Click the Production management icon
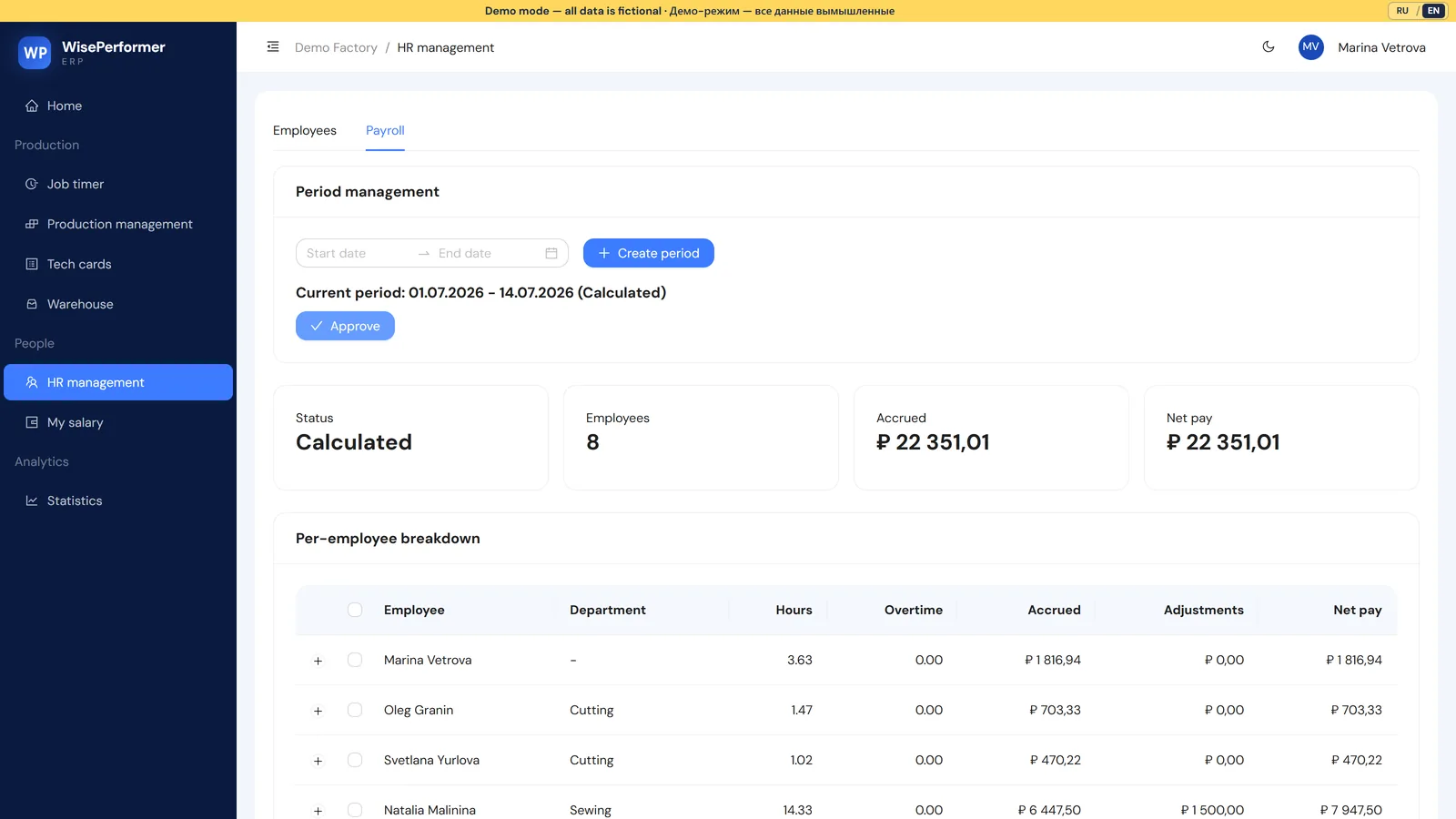1456x819 pixels. click(x=32, y=224)
